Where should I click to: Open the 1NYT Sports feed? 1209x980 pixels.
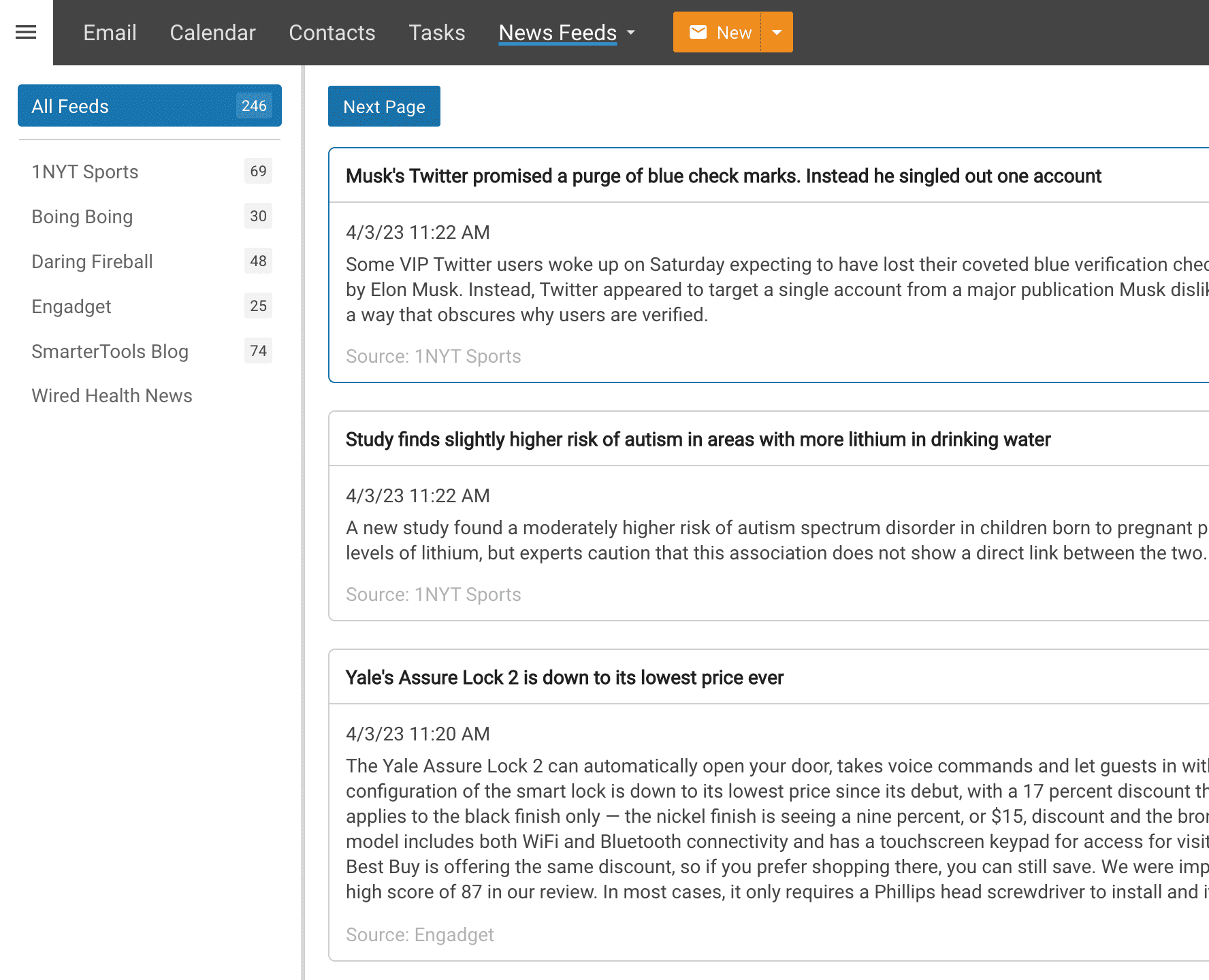tap(150, 171)
